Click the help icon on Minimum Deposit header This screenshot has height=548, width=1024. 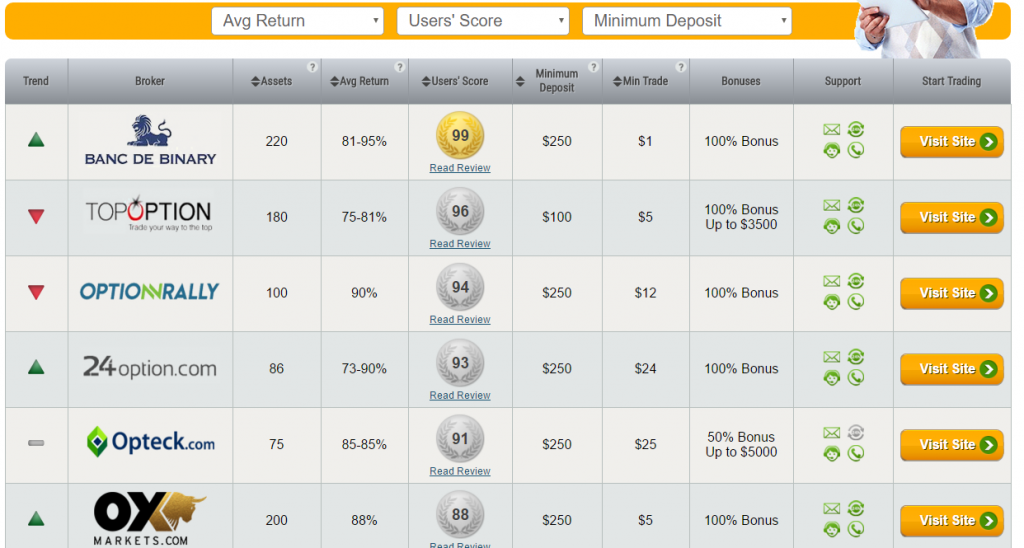click(593, 67)
